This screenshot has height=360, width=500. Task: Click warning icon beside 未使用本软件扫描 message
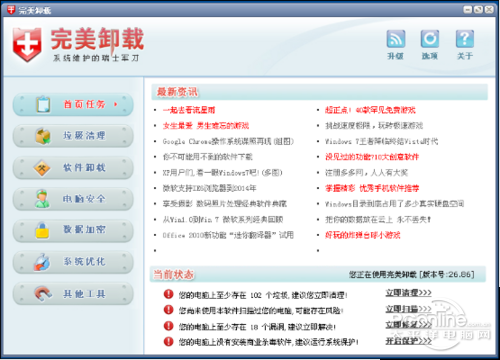click(x=168, y=310)
